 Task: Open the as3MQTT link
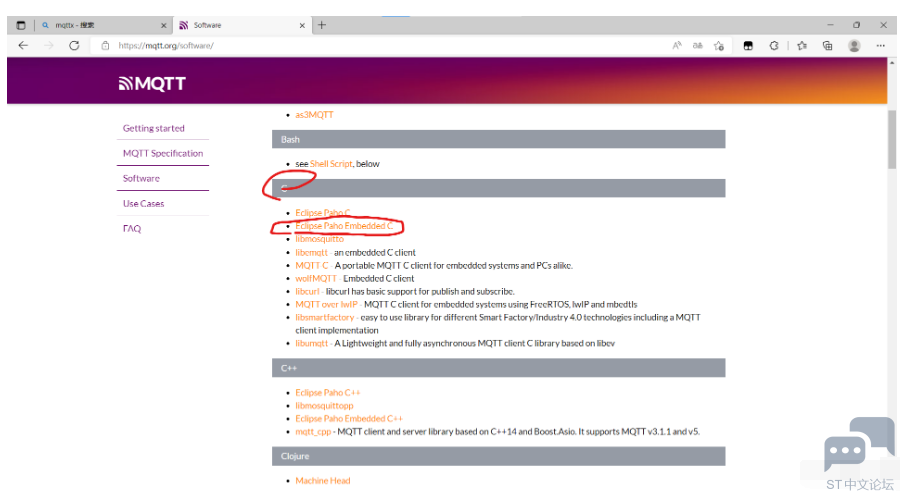pos(314,115)
